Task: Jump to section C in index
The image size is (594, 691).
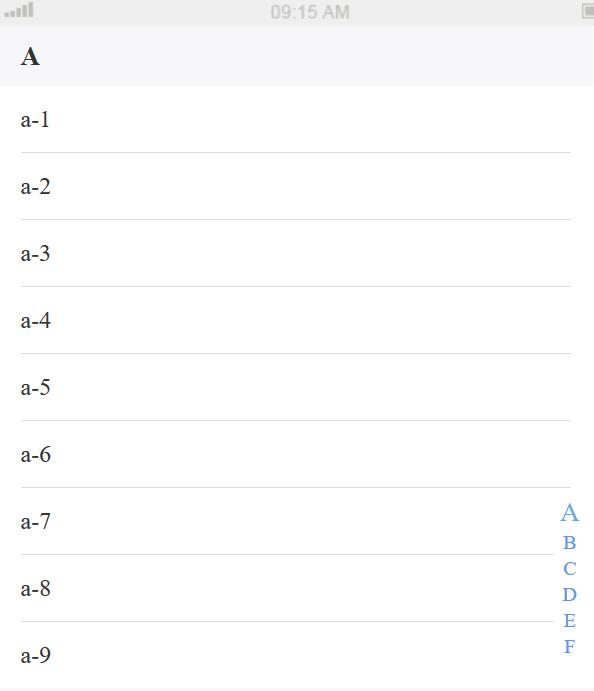Action: pyautogui.click(x=569, y=568)
